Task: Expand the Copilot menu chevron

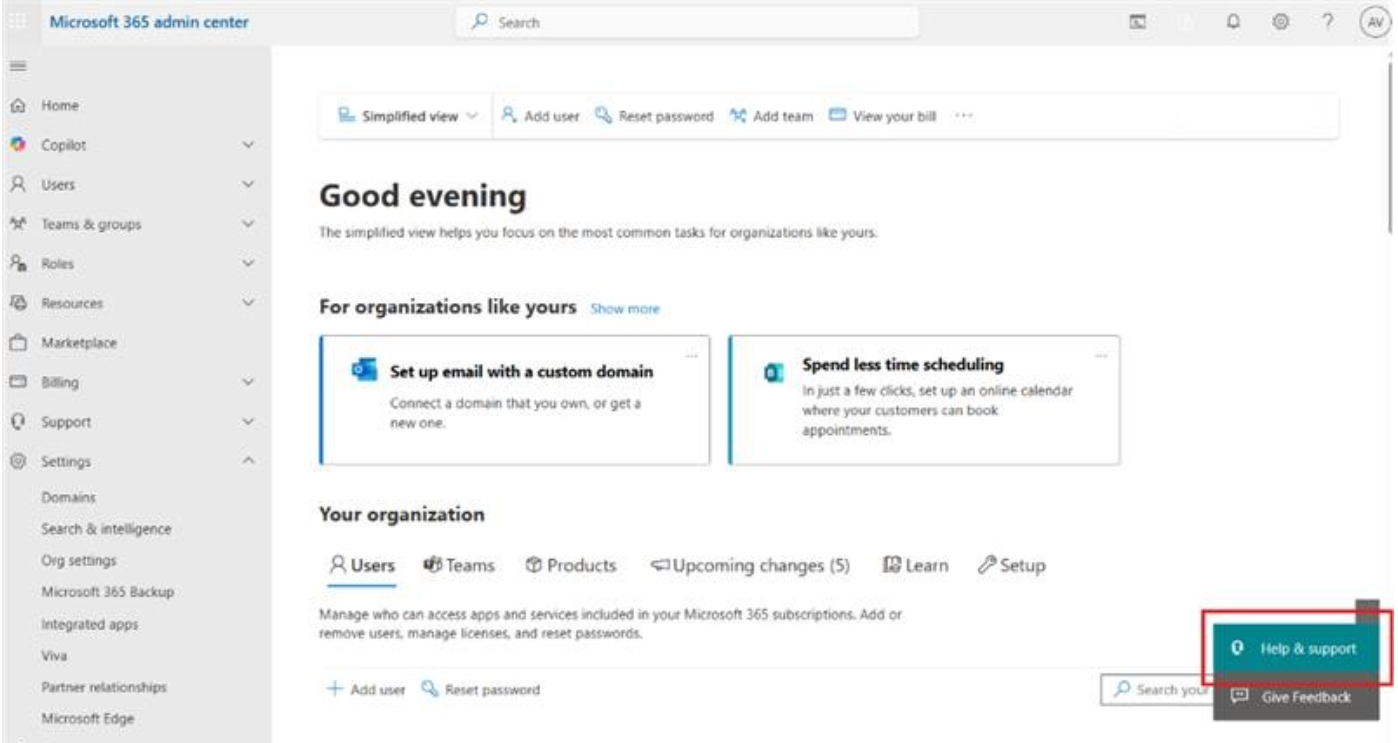Action: [x=250, y=145]
